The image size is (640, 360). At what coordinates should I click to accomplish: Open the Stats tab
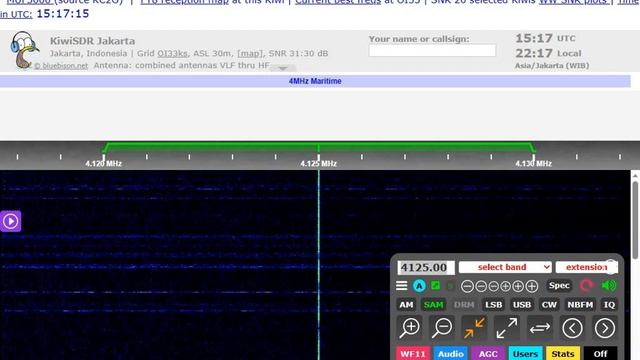coord(563,353)
